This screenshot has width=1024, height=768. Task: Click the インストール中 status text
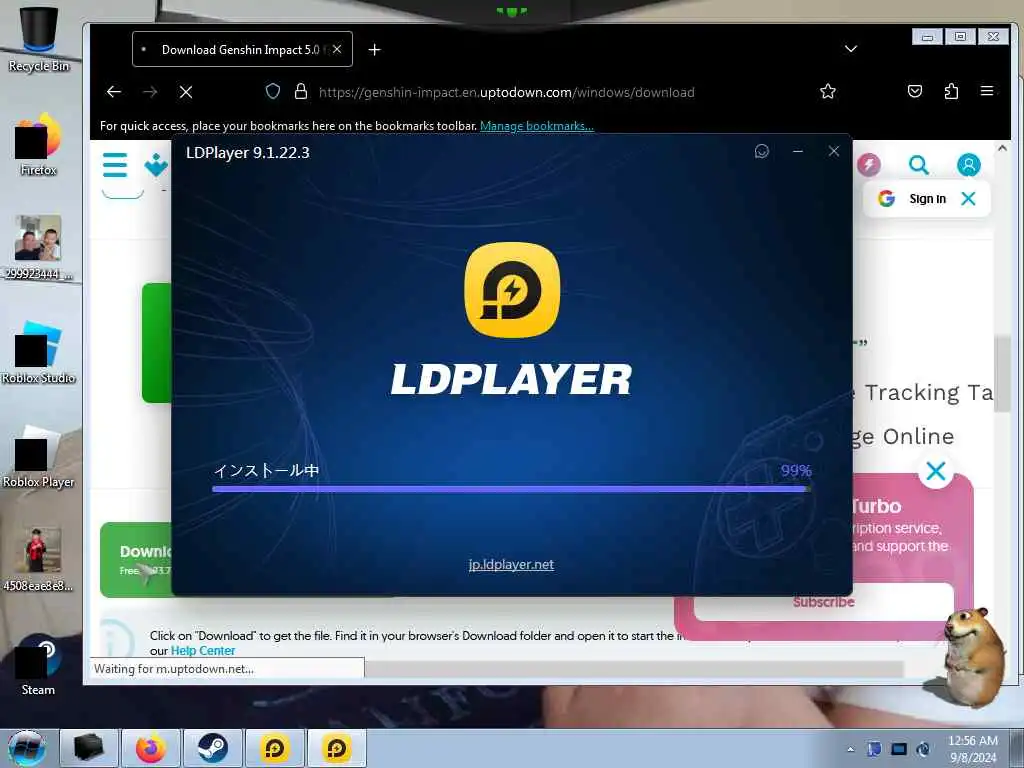click(266, 470)
